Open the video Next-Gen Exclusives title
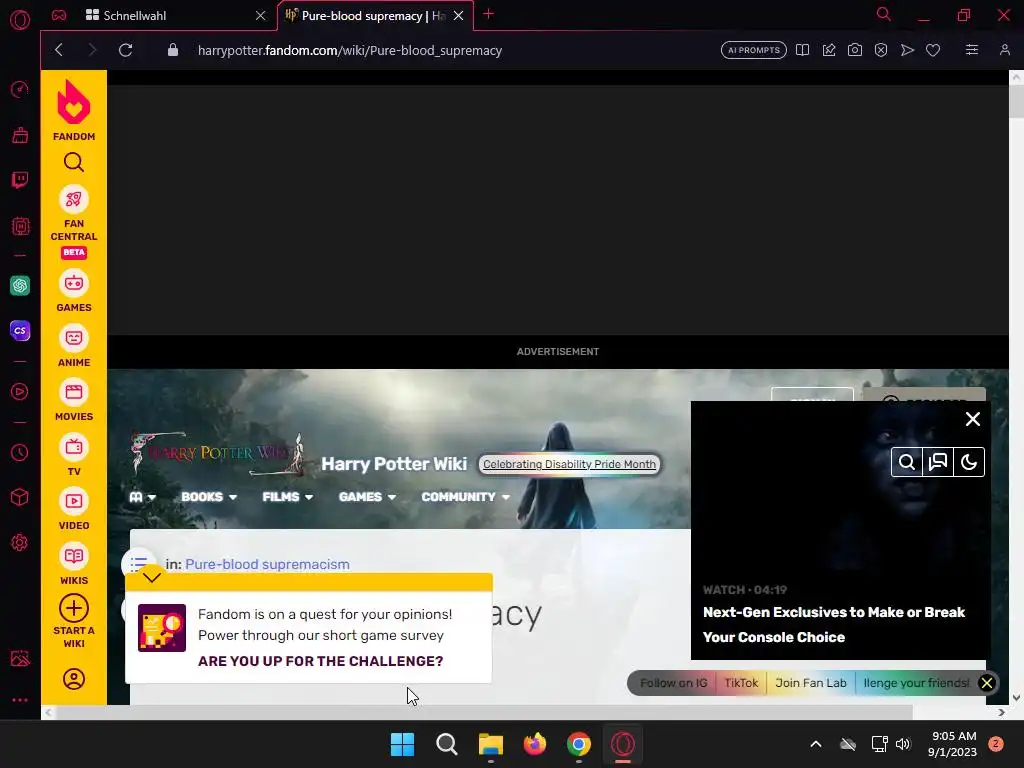Image resolution: width=1024 pixels, height=768 pixels. pyautogui.click(x=833, y=624)
